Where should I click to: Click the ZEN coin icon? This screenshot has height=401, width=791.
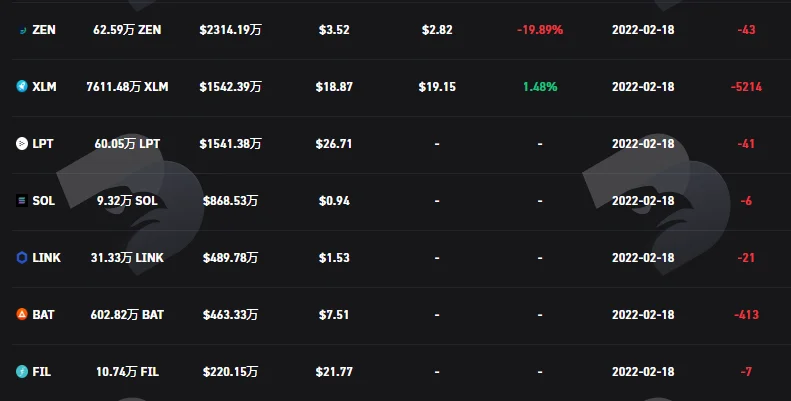click(22, 30)
